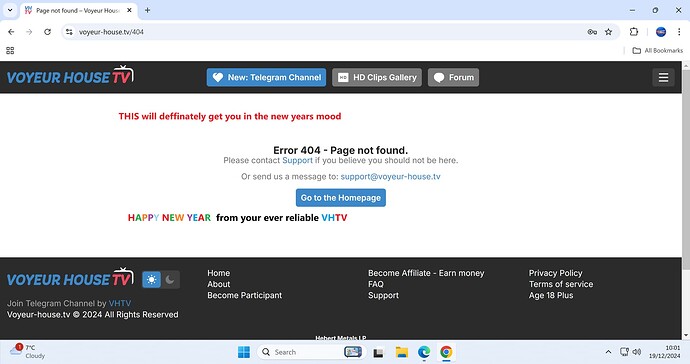Open the footer About link
Viewport: 690px width, 364px height.
coord(219,284)
